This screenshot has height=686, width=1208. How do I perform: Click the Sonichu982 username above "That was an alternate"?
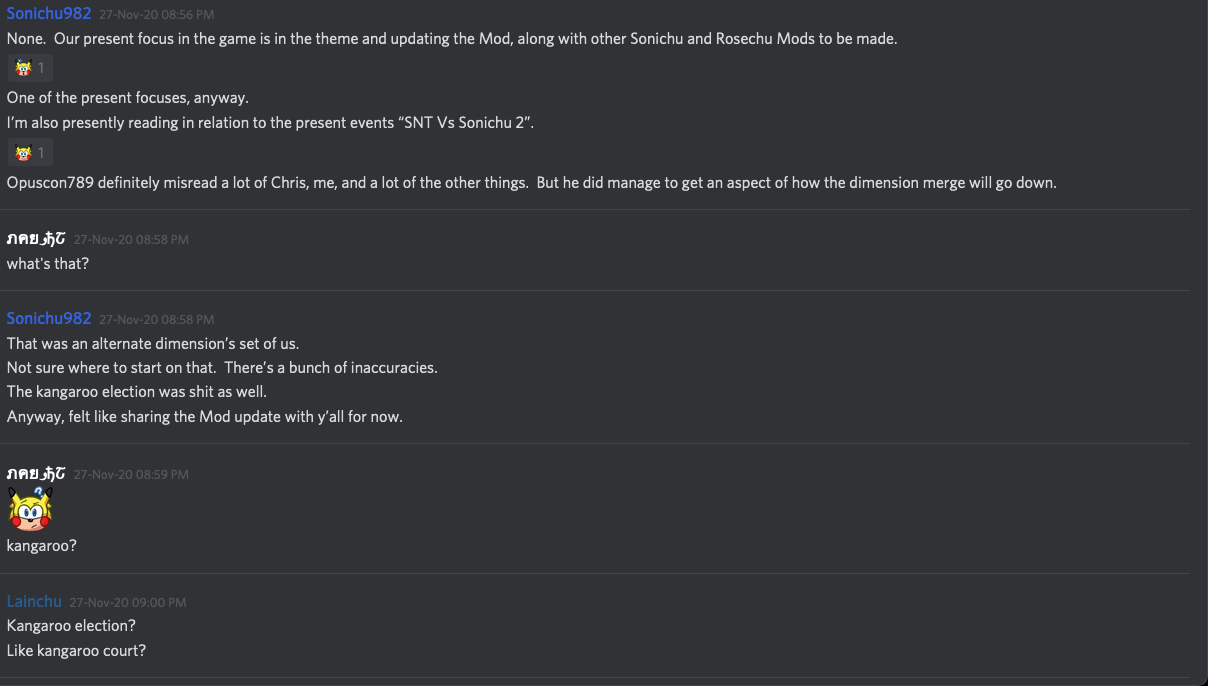pyautogui.click(x=49, y=319)
